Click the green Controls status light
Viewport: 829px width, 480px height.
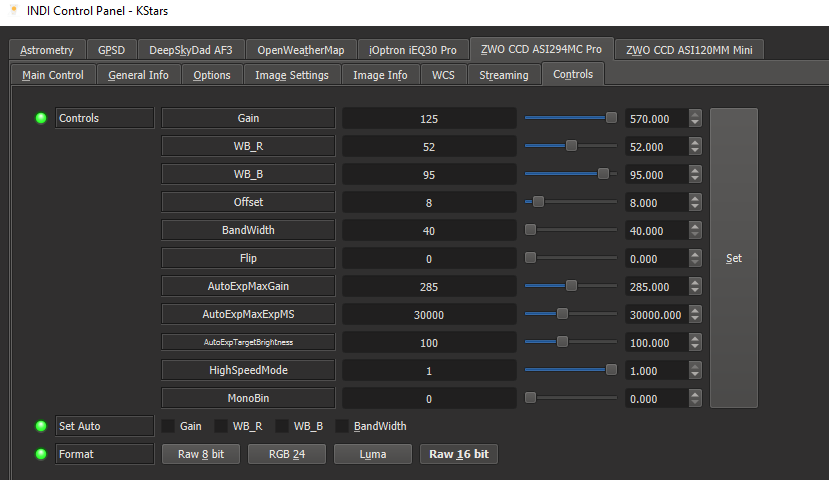[x=41, y=118]
